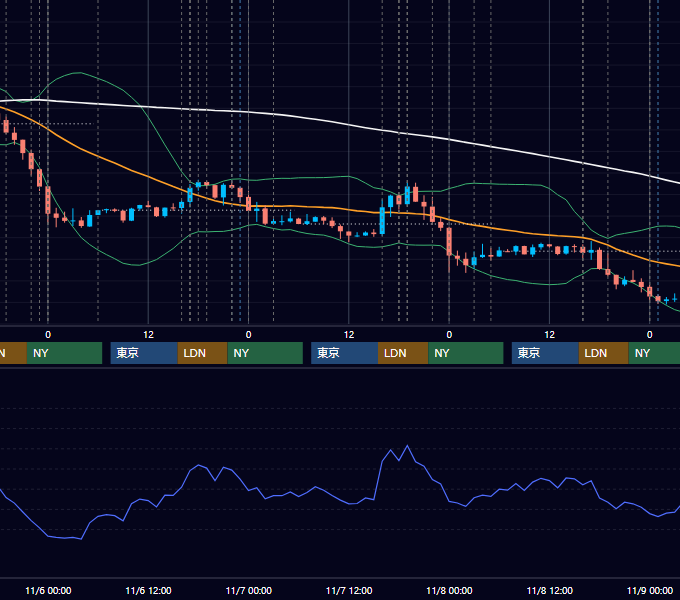Select the 東京 session bar on 11/6

144,353
